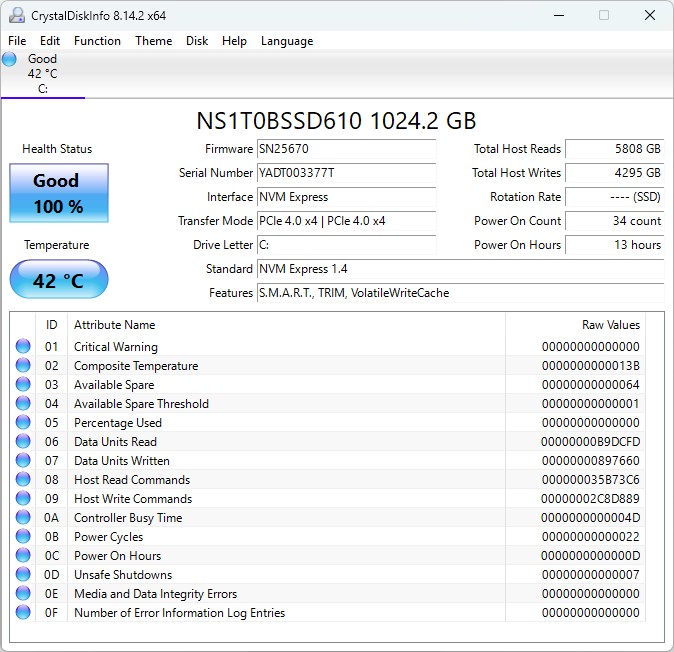Click the Raw Values column header
The width and height of the screenshot is (674, 652).
610,325
